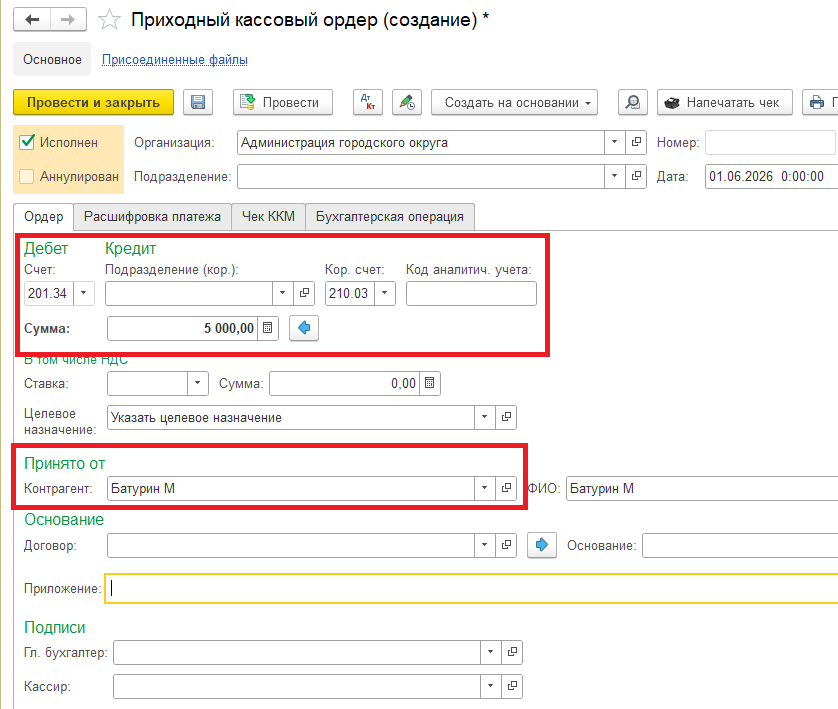Image resolution: width=838 pixels, height=709 pixels.
Task: Click into the Номер field
Action: [x=771, y=142]
